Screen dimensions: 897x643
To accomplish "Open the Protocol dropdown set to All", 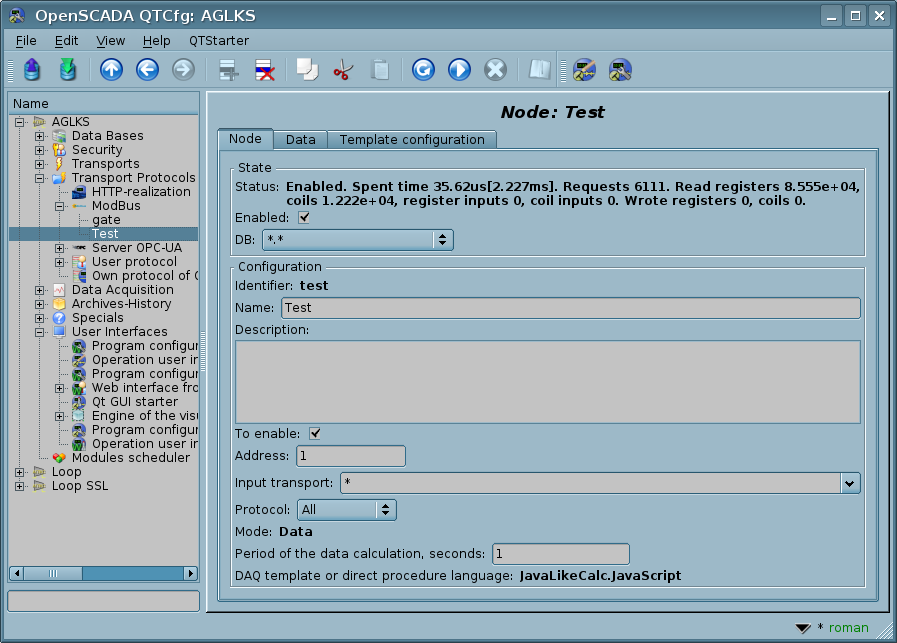I will (x=346, y=510).
